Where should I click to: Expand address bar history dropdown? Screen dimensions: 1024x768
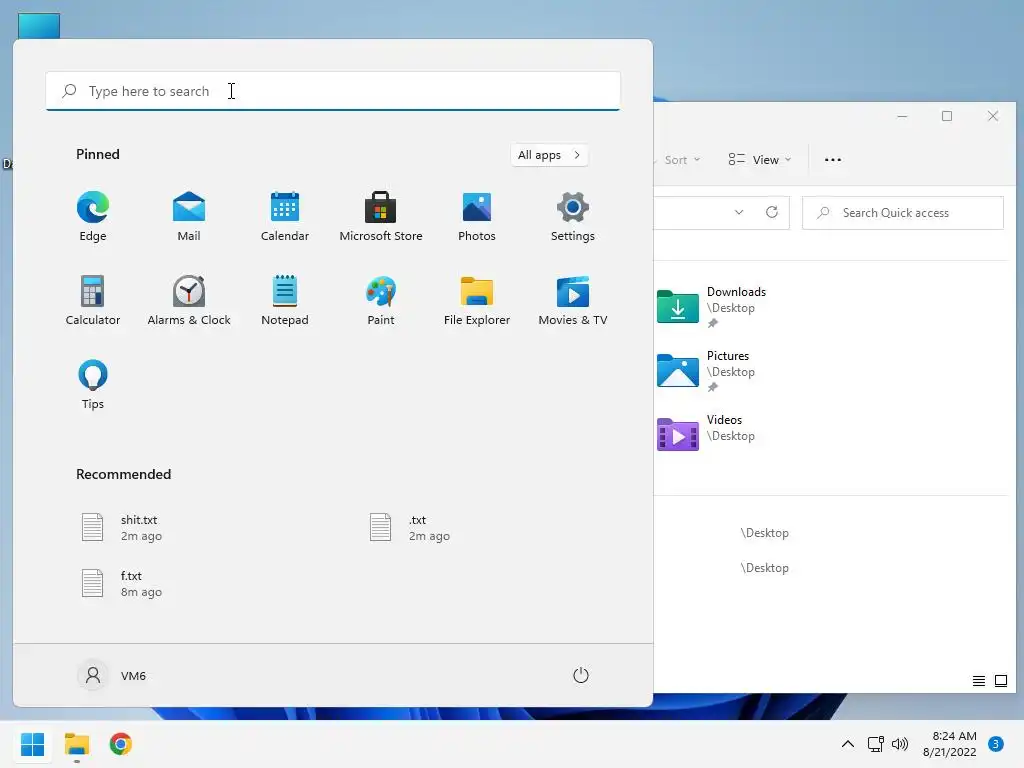[739, 212]
